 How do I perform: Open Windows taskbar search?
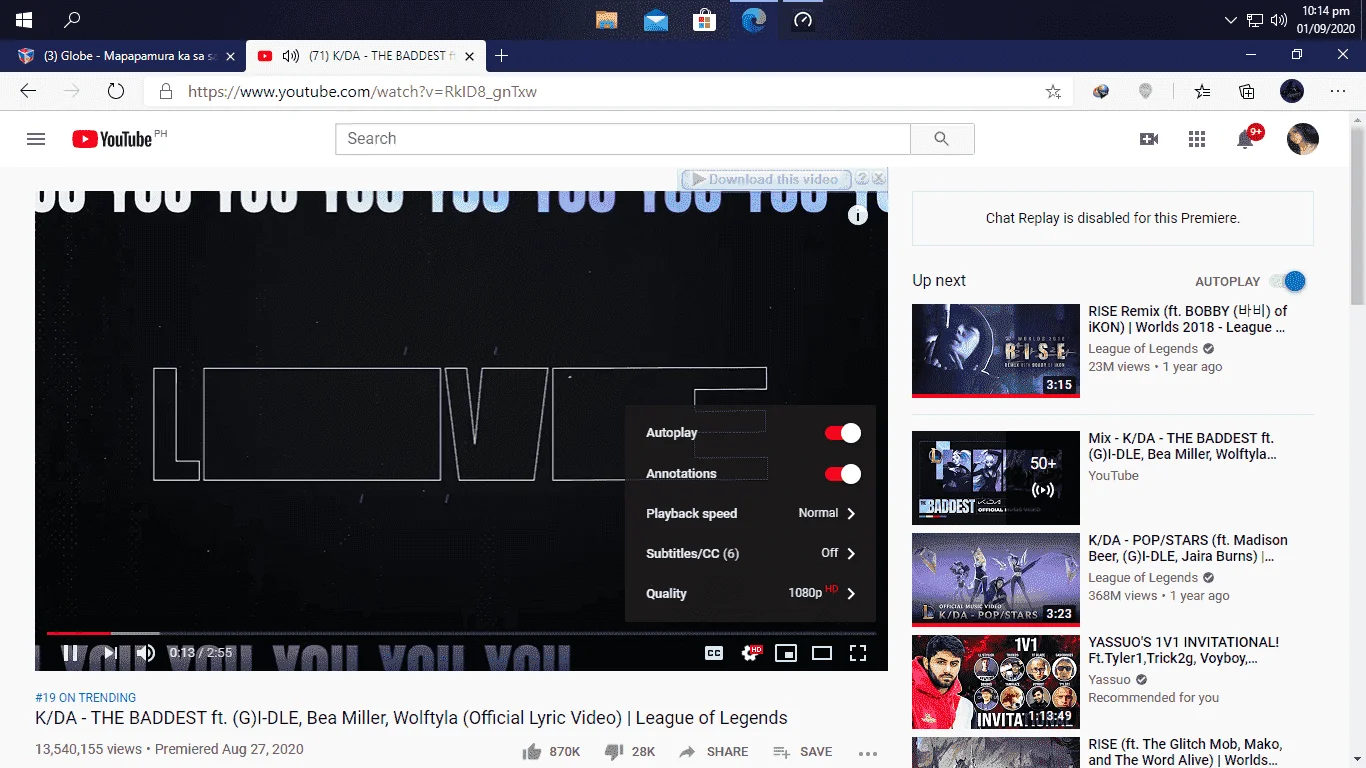[72, 20]
